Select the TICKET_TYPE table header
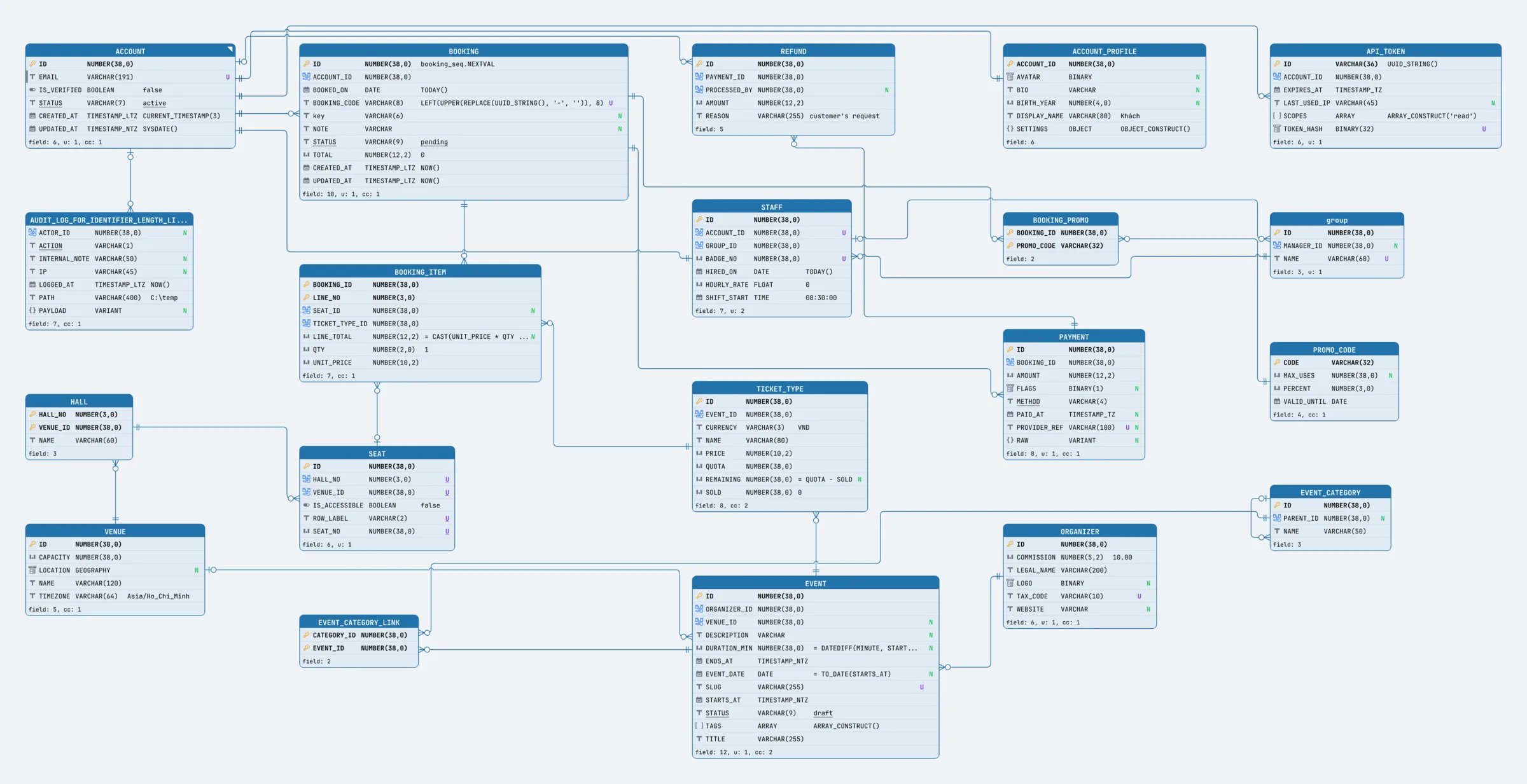Image resolution: width=1527 pixels, height=784 pixels. (779, 389)
